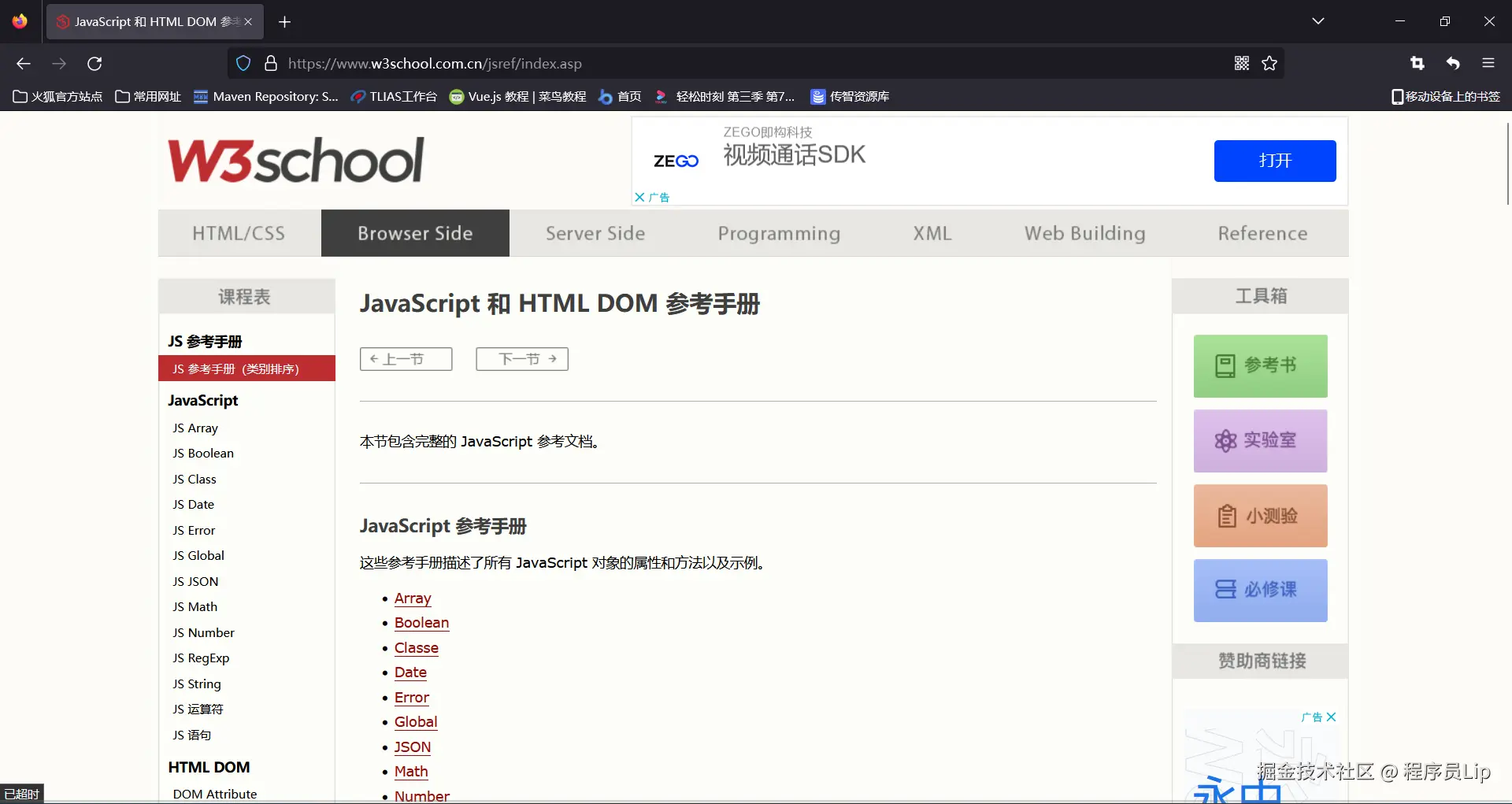
Task: Follow the Global link in reference list
Action: [x=416, y=722]
